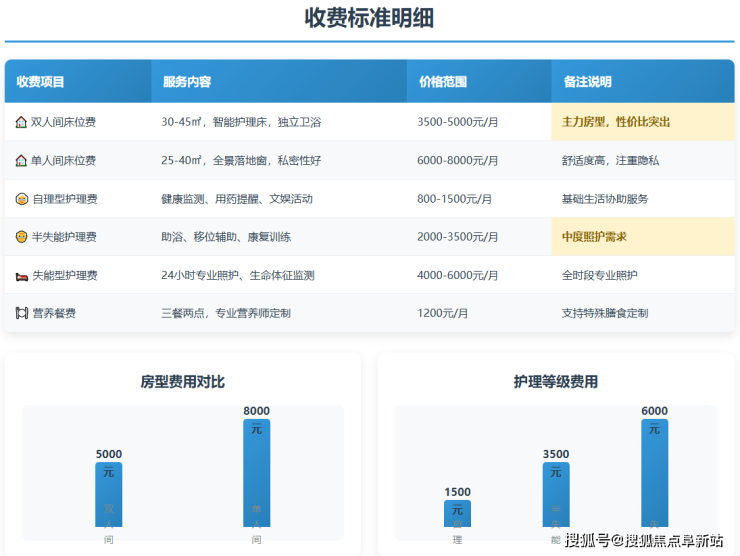740x556 pixels.
Task: Click the 3500 bar in 护理等级费用 chart
Action: (556, 494)
